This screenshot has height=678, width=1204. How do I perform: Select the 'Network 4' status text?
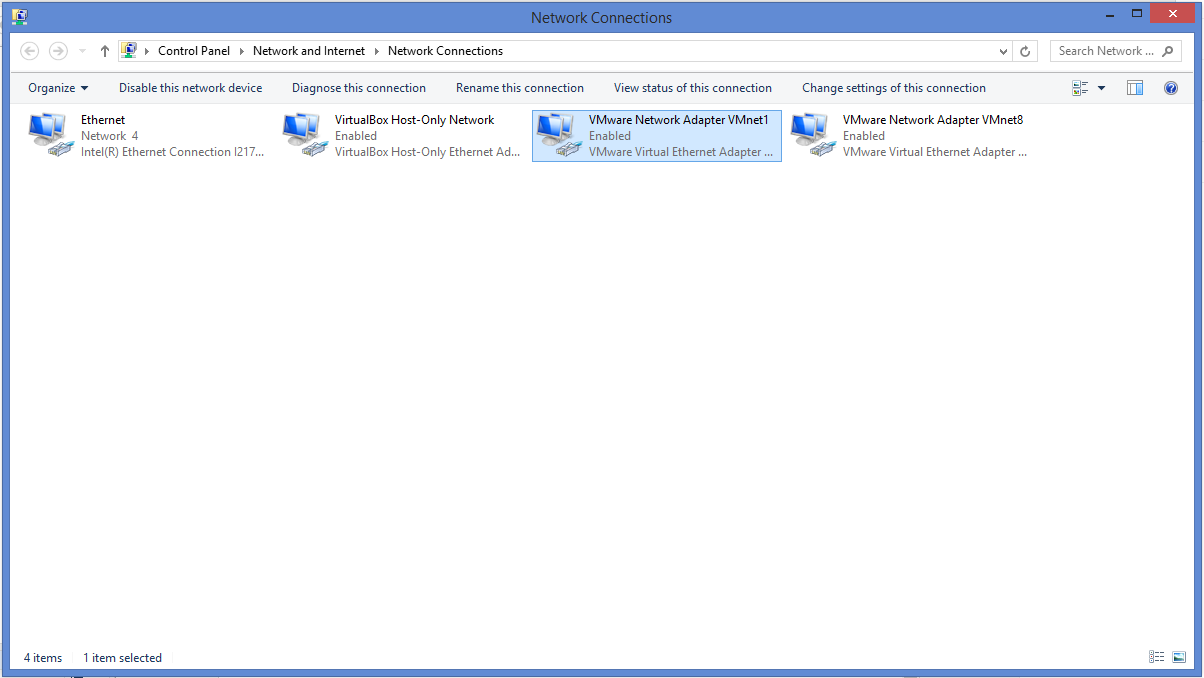point(110,136)
